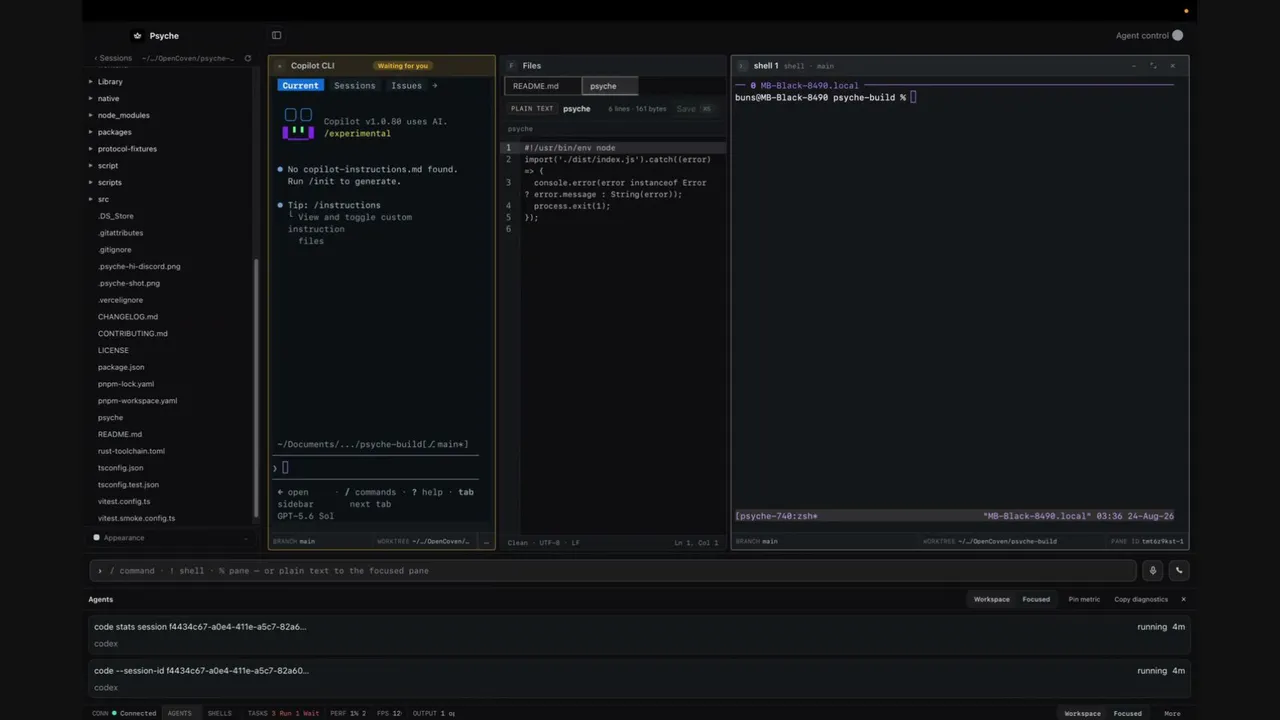Image resolution: width=1280 pixels, height=720 pixels.
Task: Go back to Sessions
Action: click(113, 58)
